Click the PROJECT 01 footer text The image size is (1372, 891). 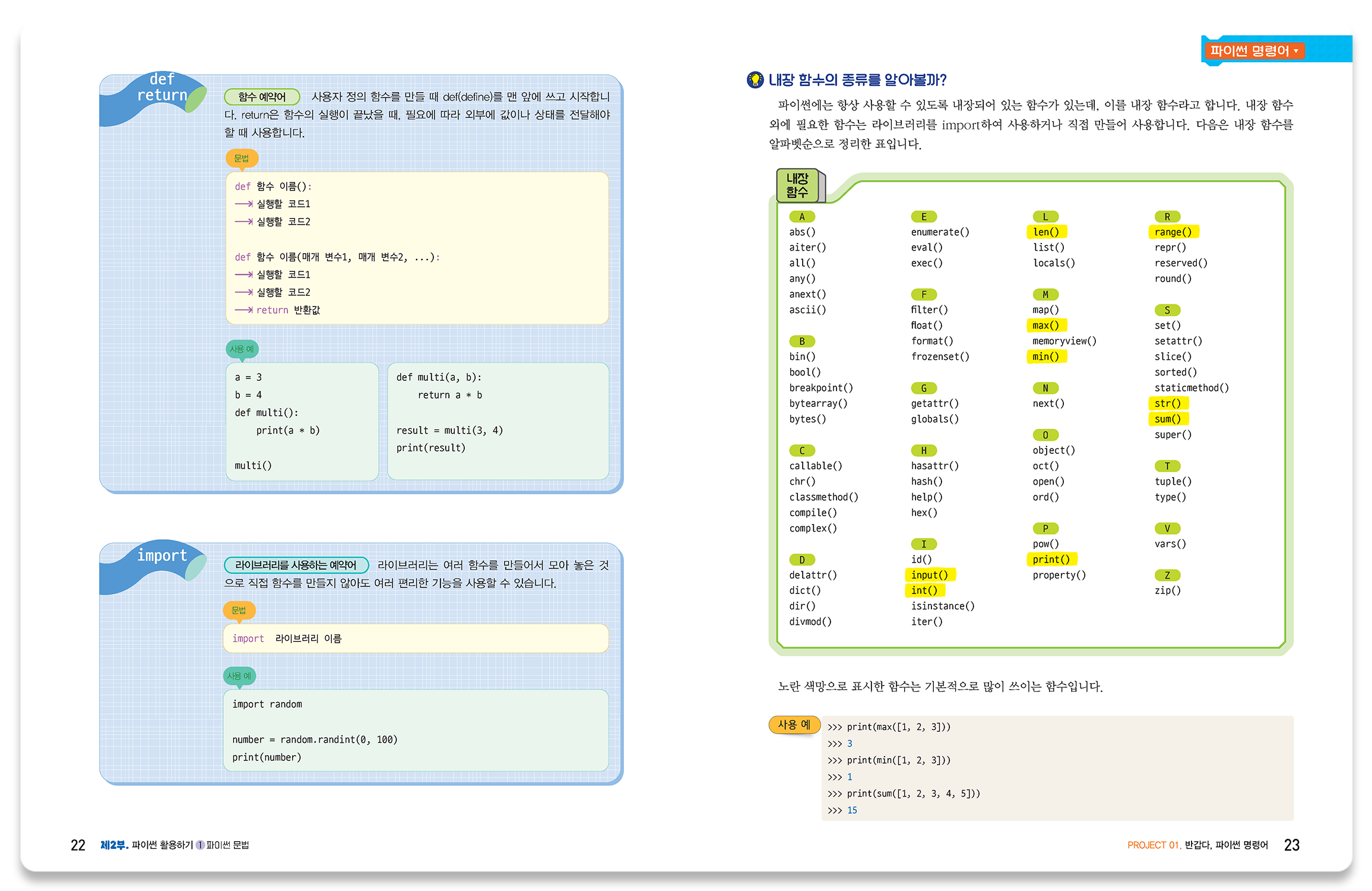[x=1154, y=845]
